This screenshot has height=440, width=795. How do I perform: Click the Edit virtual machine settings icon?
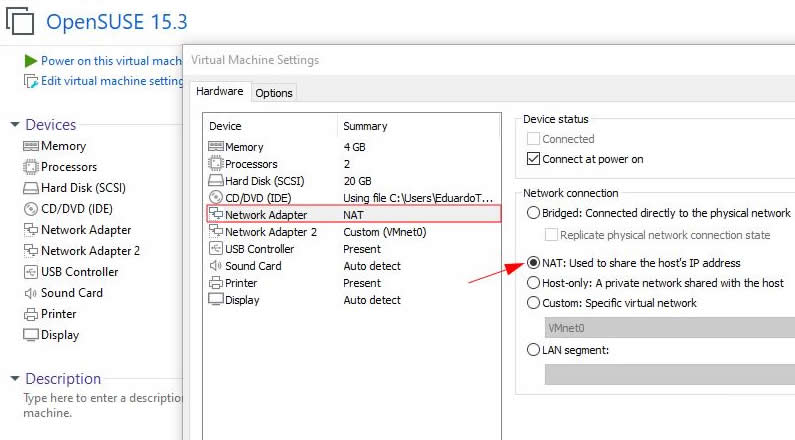[x=30, y=81]
